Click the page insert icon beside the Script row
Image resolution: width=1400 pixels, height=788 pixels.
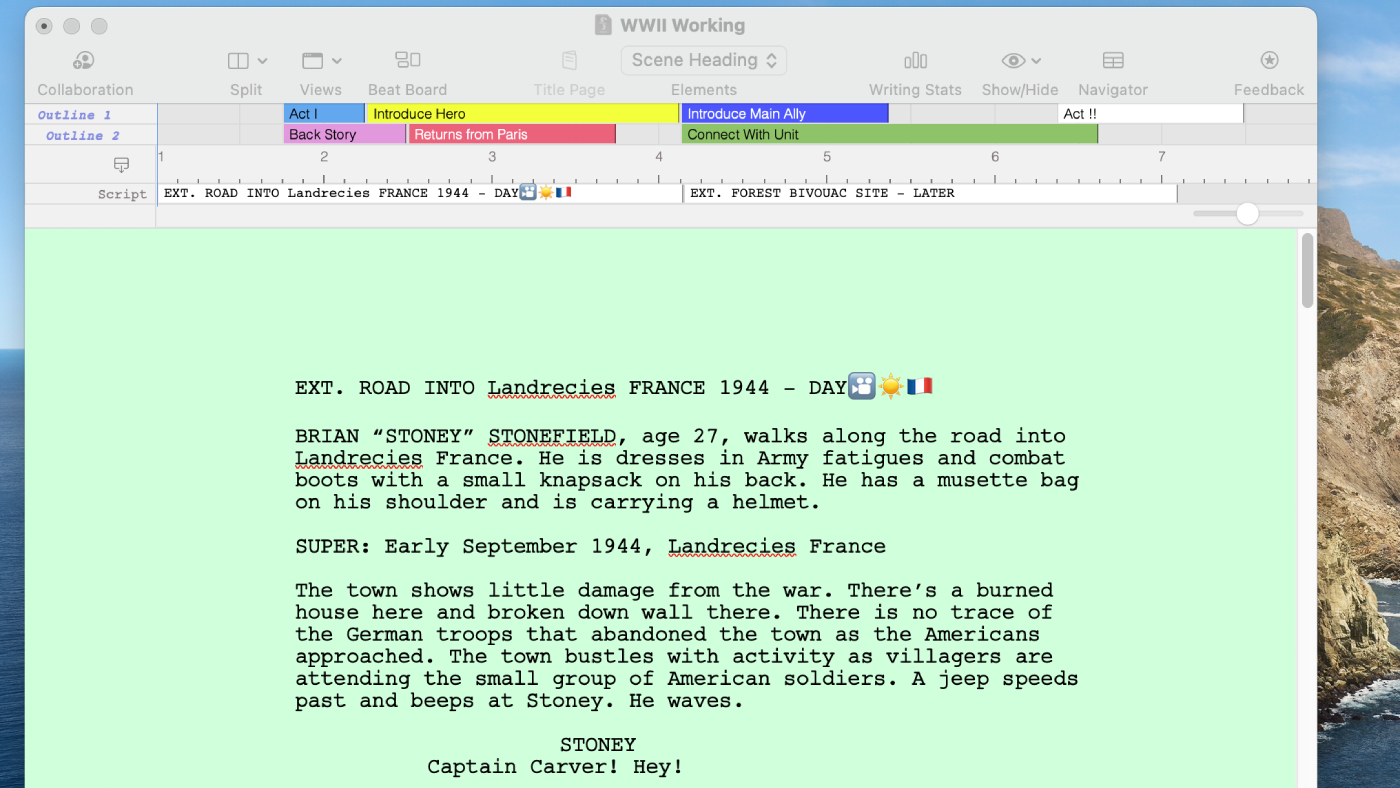(122, 164)
